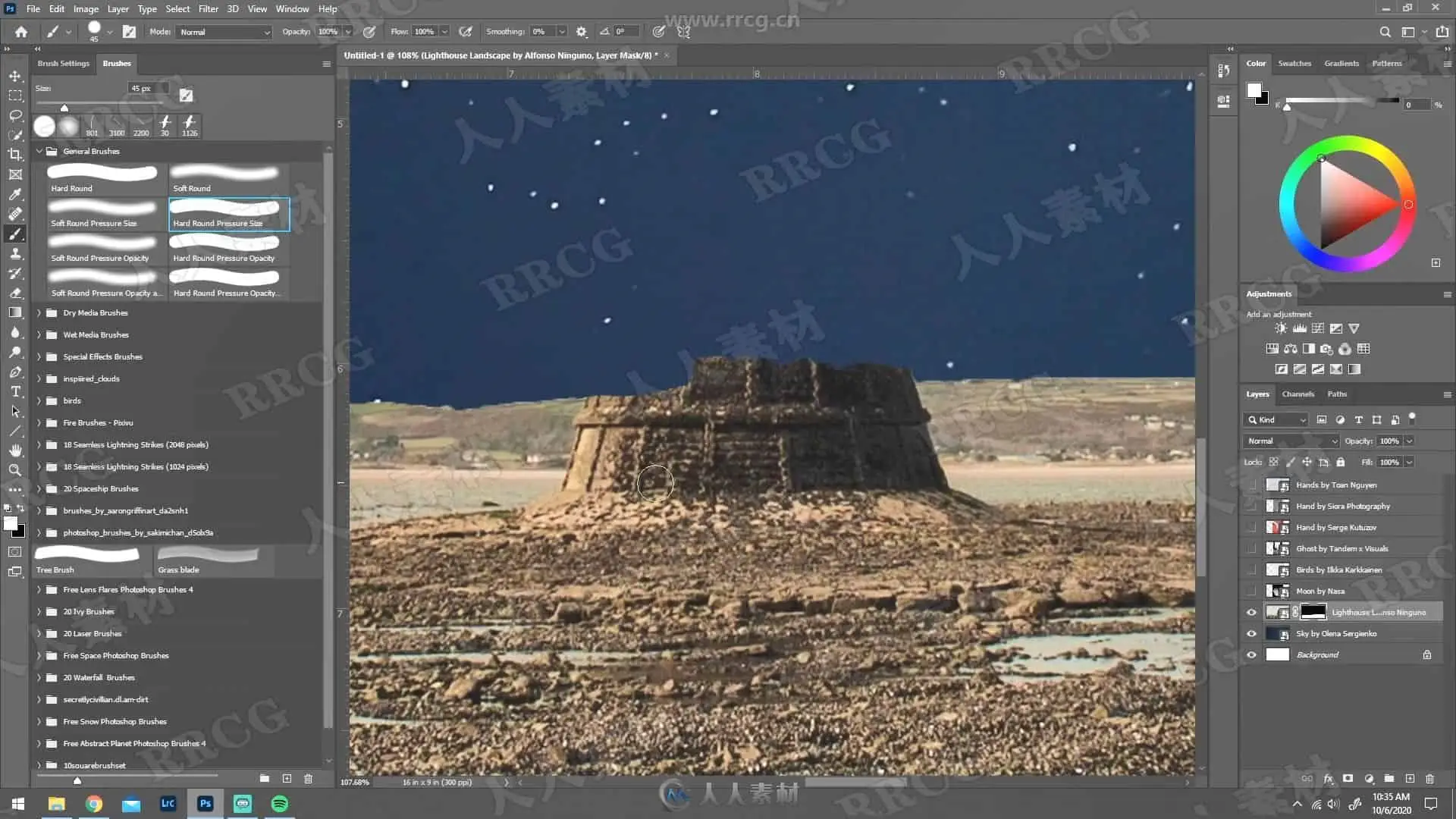
Task: Select the Soft Round brush preset
Action: [228, 179]
